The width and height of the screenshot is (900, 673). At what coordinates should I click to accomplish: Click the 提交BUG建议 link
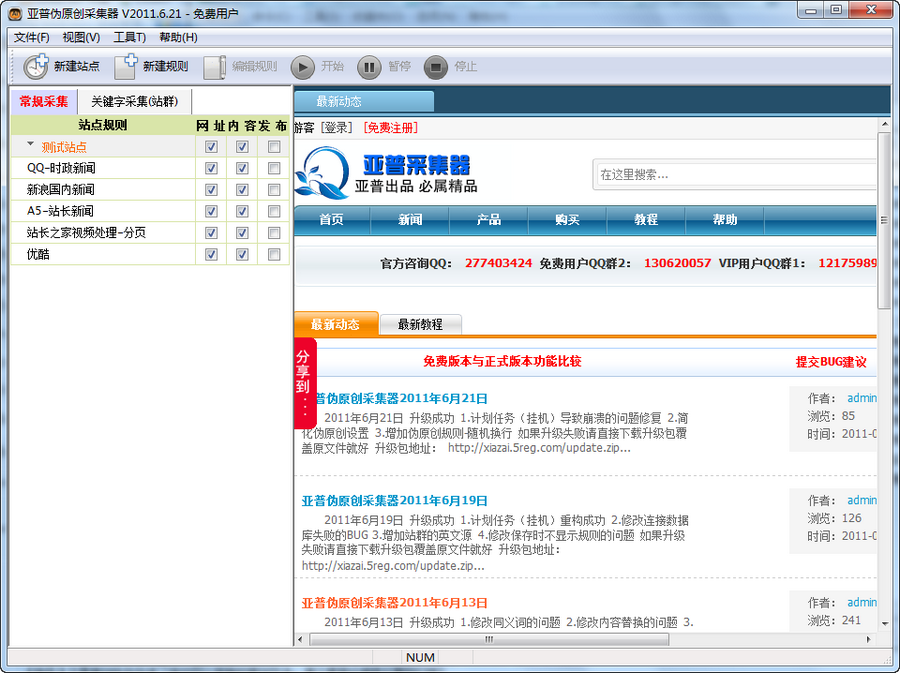[831, 362]
